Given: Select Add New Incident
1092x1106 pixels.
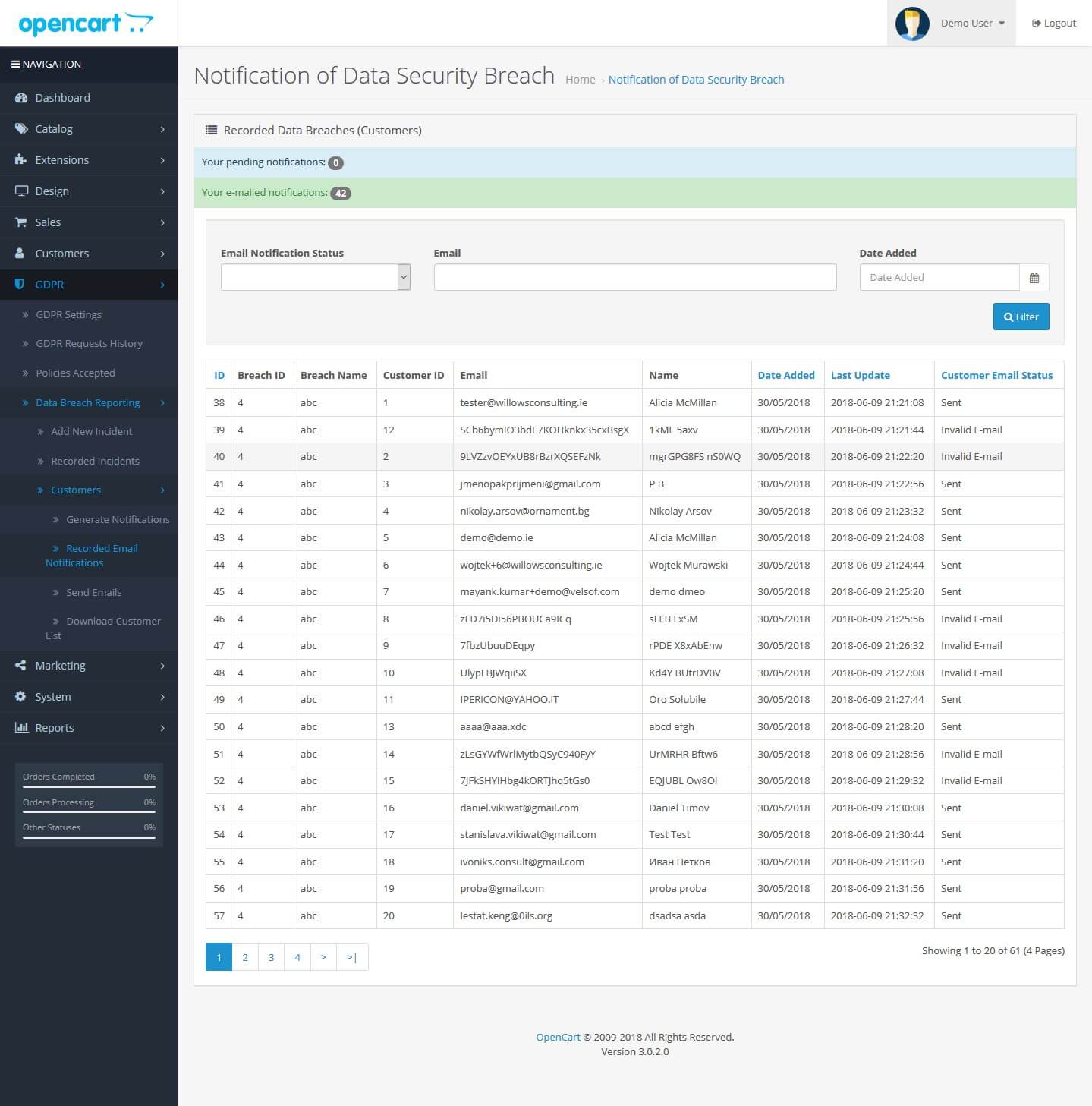Looking at the screenshot, I should [91, 432].
